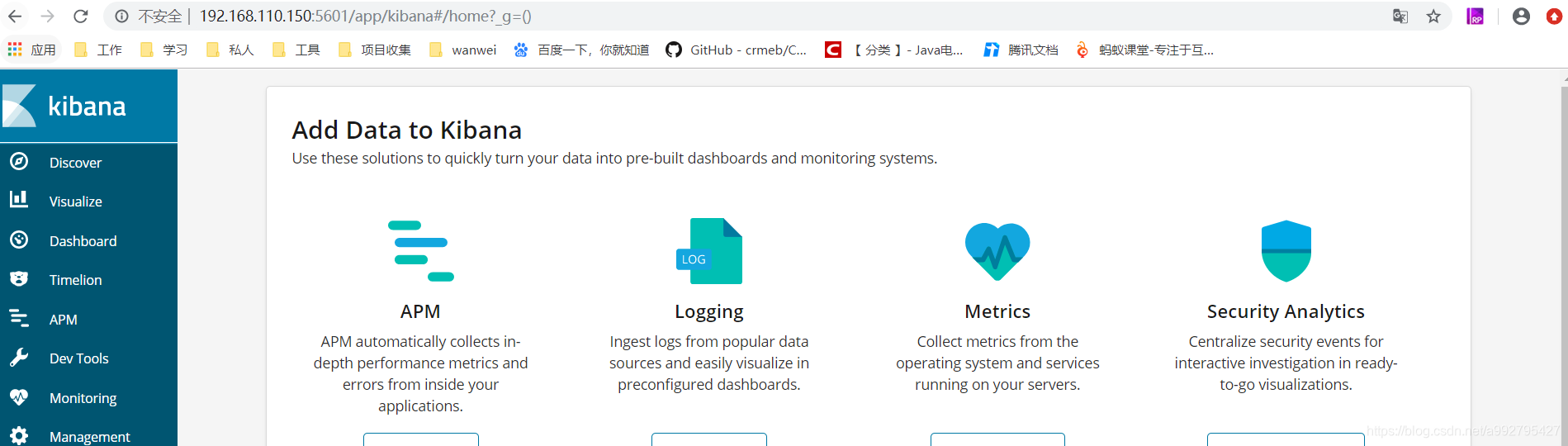Click the sidebar APM lines icon
The height and width of the screenshot is (446, 1568).
pyautogui.click(x=19, y=318)
